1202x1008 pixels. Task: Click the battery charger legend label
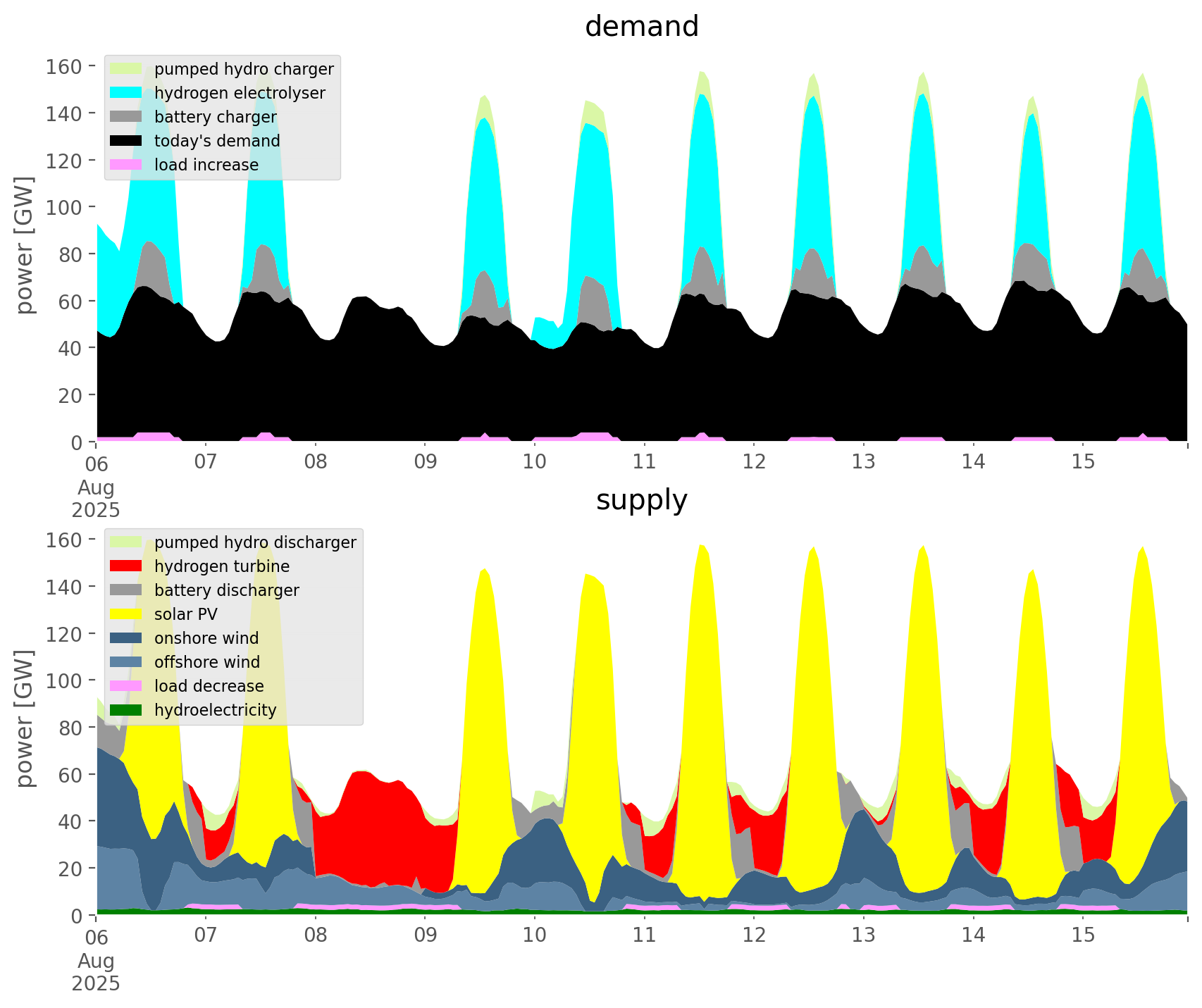[x=215, y=117]
